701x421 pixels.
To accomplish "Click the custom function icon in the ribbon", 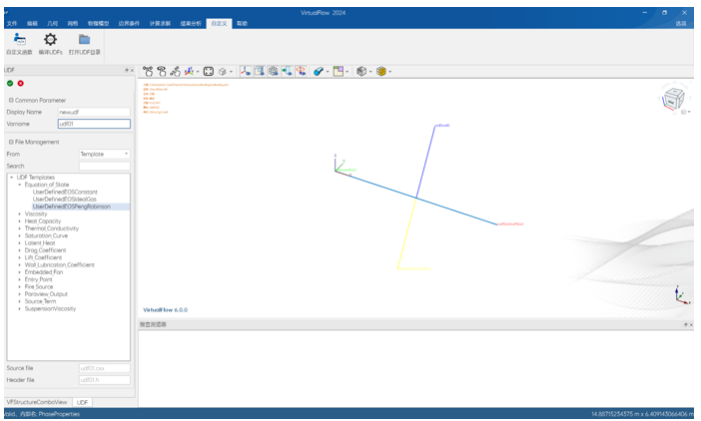I will 19,40.
